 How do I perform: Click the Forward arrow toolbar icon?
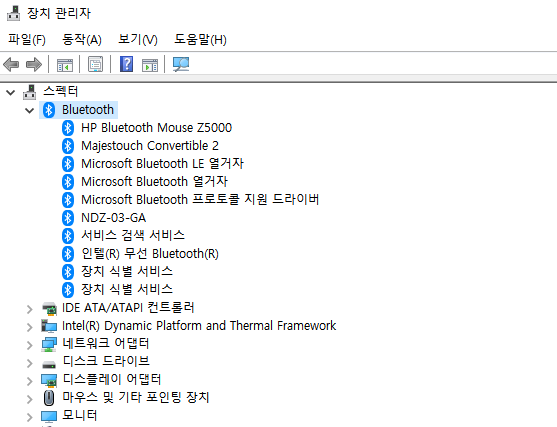coord(34,65)
